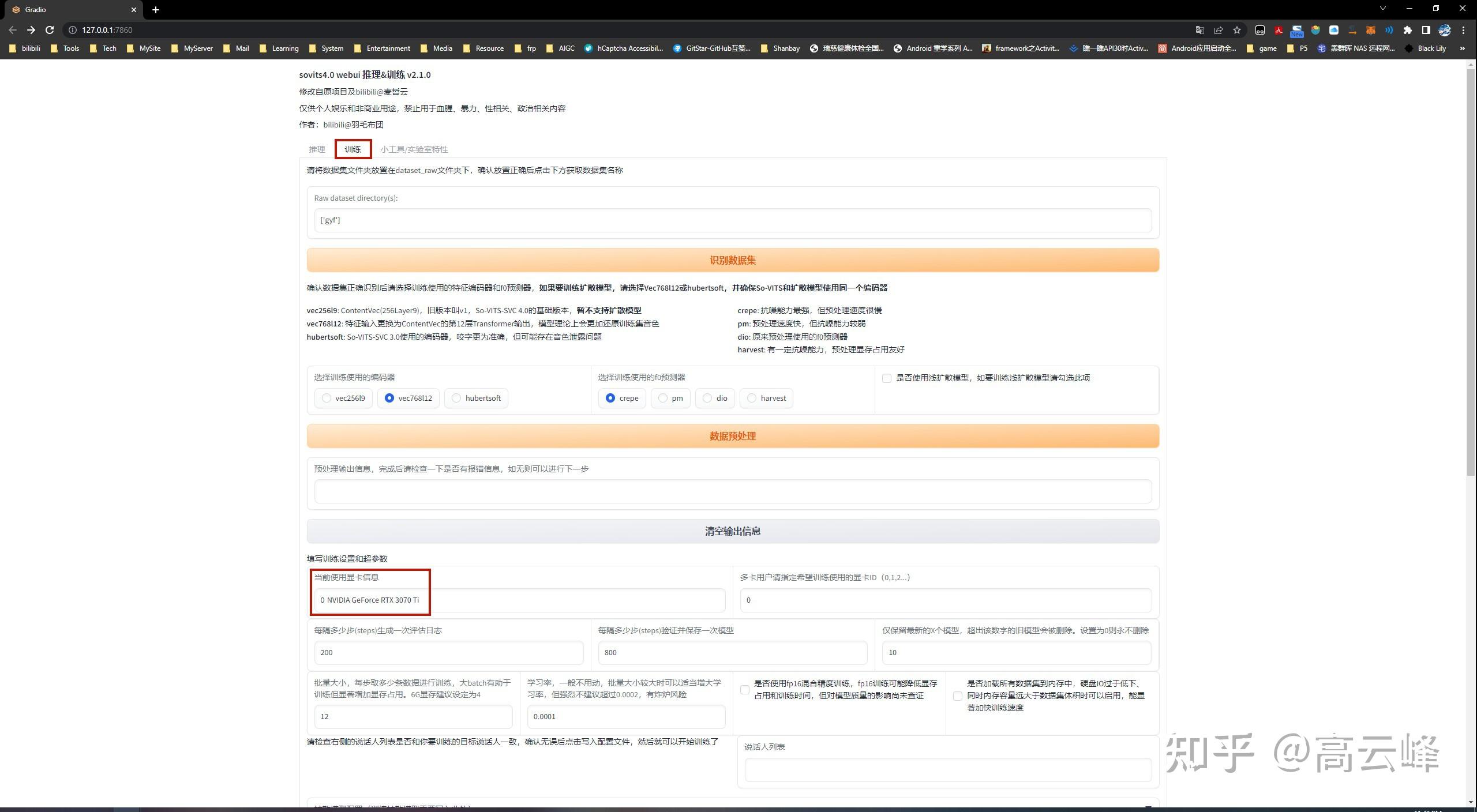Image resolution: width=1477 pixels, height=812 pixels.
Task: Switch to the 推理 tab
Action: click(x=317, y=149)
